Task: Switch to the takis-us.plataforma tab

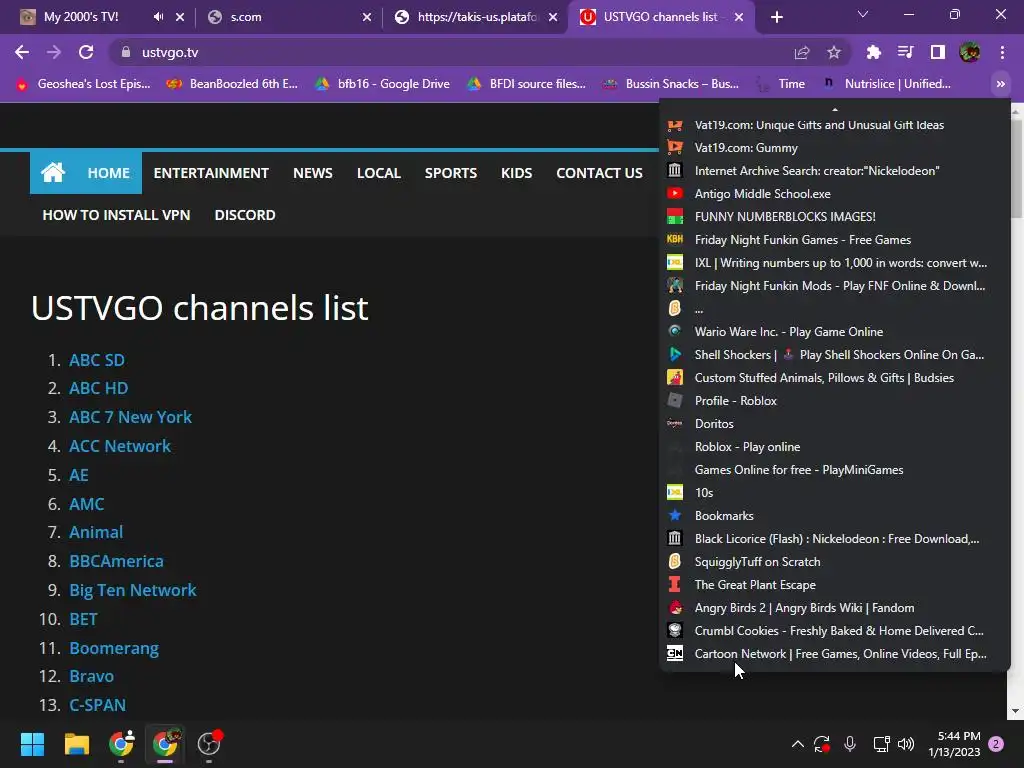Action: [467, 17]
